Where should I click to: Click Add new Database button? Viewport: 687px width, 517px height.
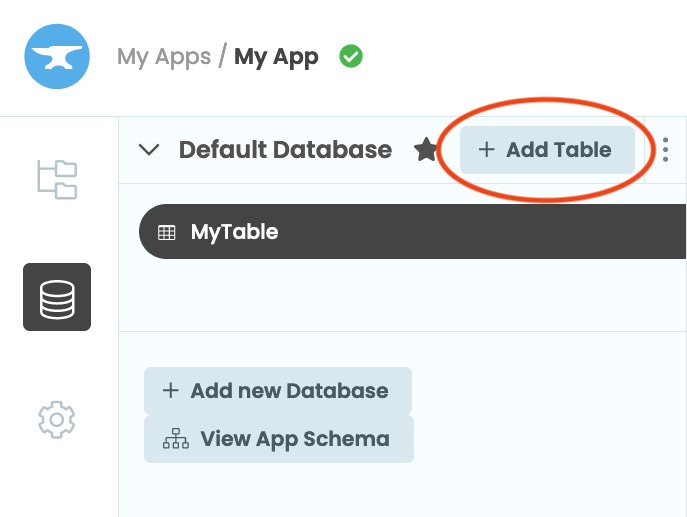point(277,390)
